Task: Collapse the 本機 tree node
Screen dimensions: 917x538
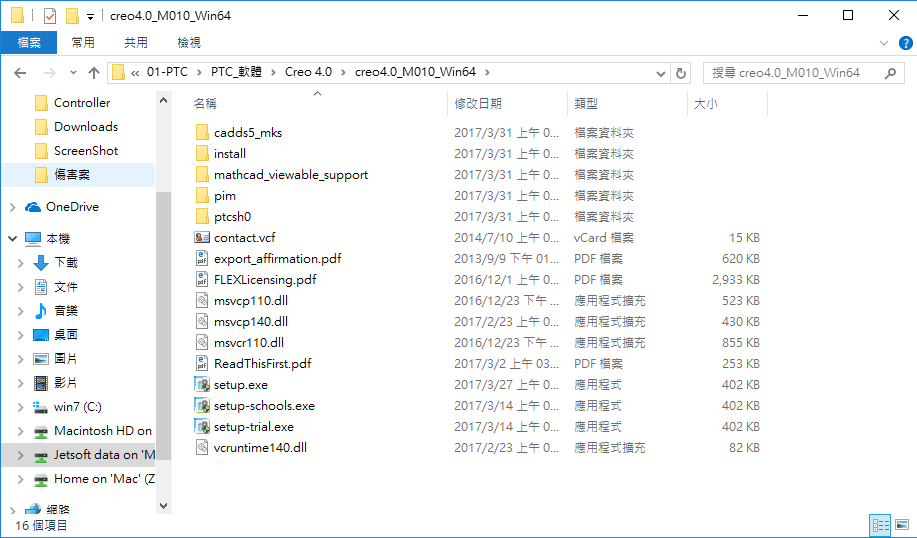Action: (12, 239)
